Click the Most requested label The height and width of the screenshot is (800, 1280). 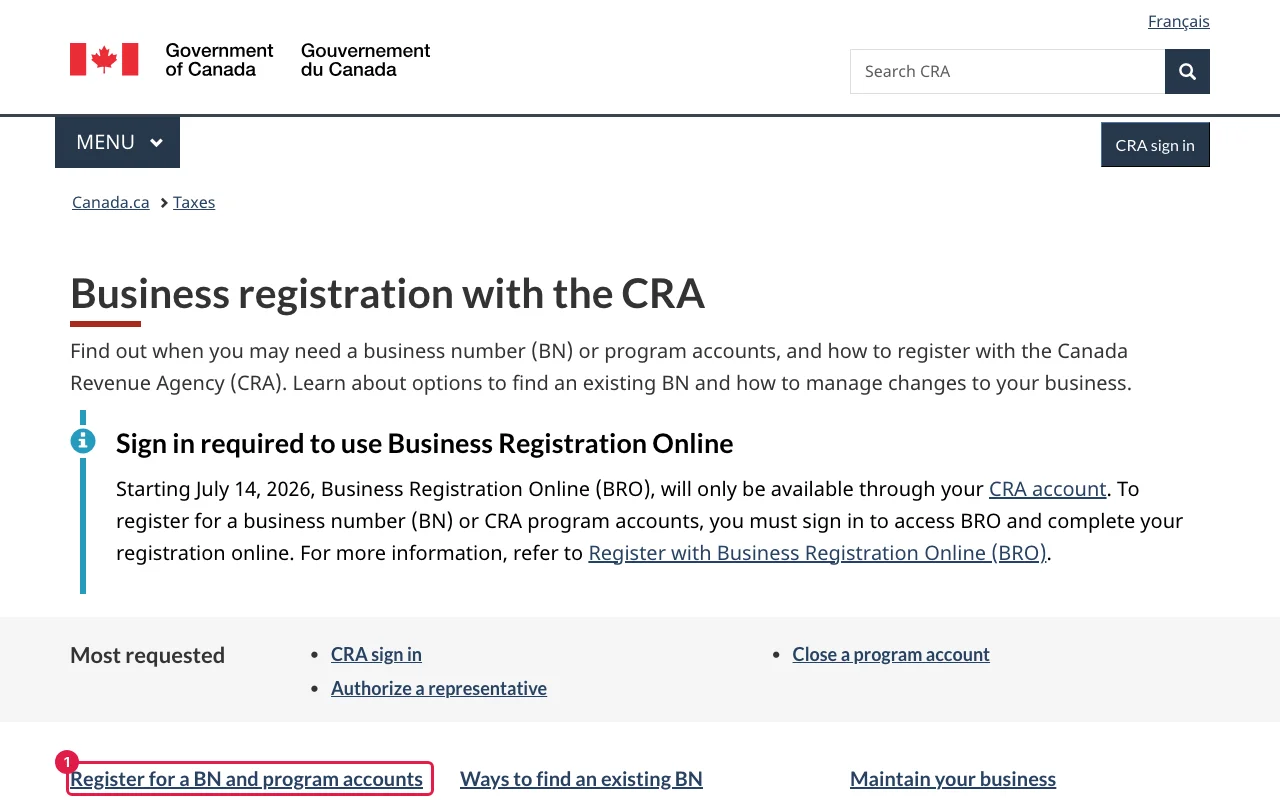147,656
